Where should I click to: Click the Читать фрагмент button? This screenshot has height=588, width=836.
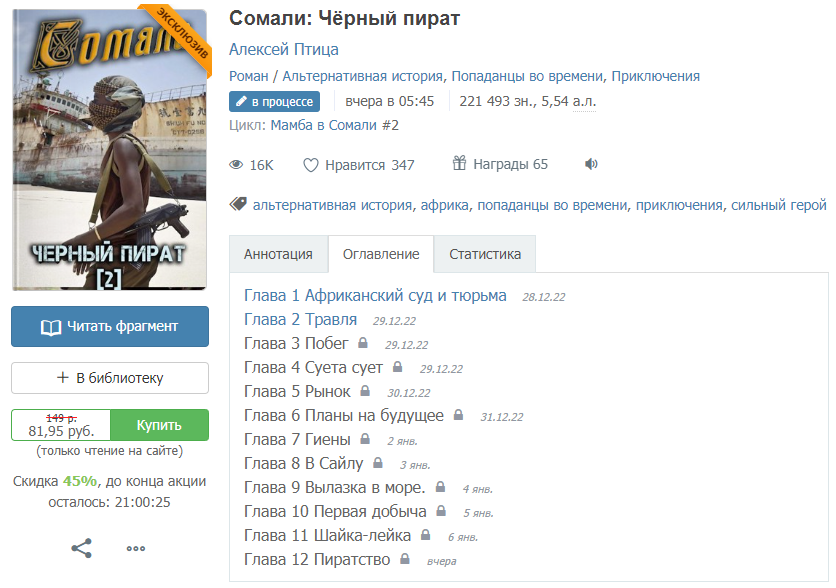pos(110,326)
